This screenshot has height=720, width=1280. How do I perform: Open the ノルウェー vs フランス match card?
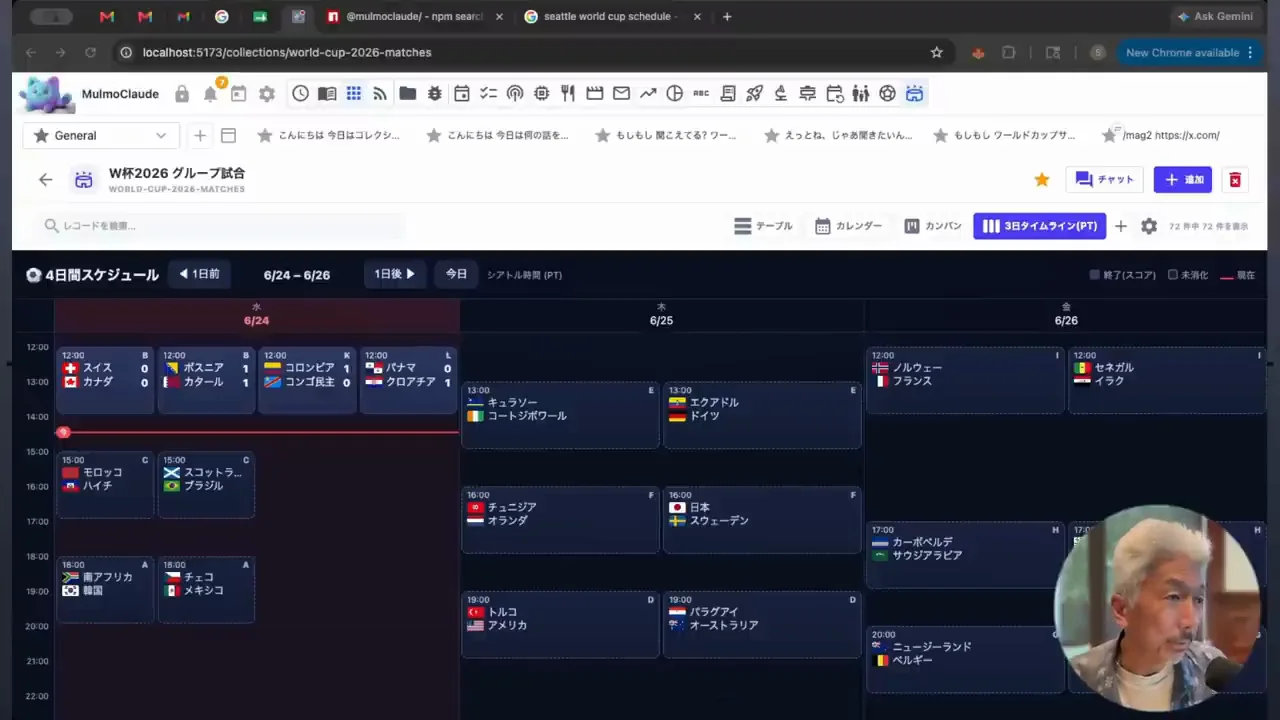(965, 380)
